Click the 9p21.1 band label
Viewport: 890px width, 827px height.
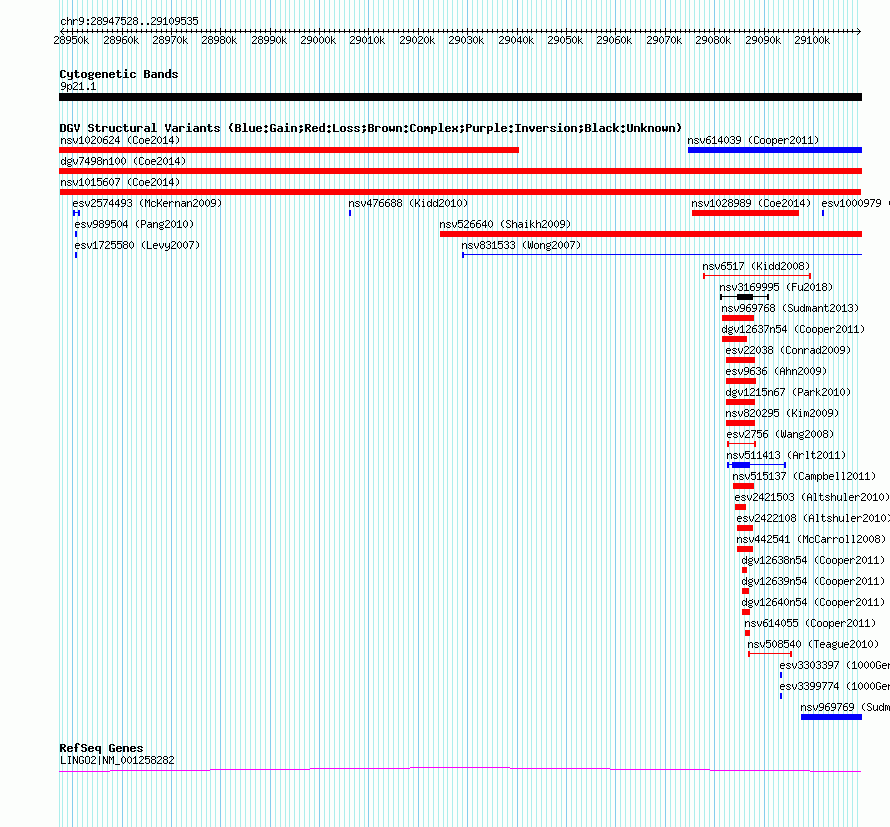click(78, 86)
